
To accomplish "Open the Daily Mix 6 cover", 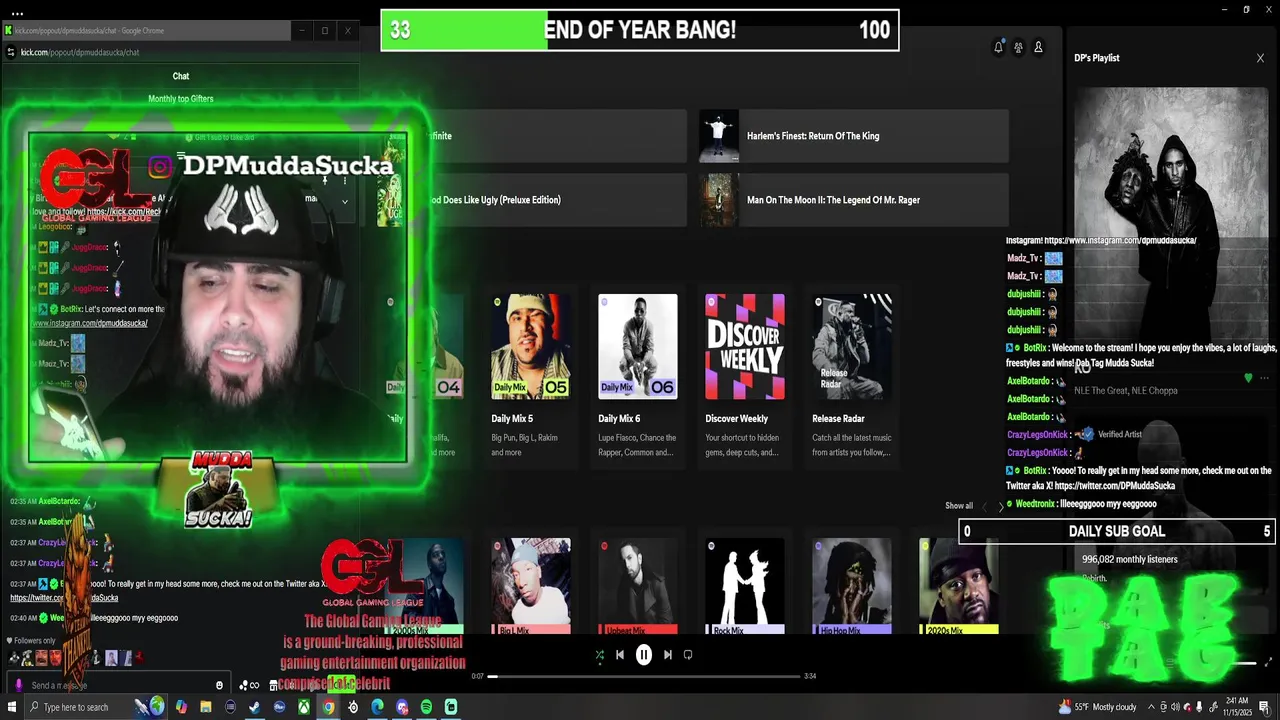I will point(638,346).
